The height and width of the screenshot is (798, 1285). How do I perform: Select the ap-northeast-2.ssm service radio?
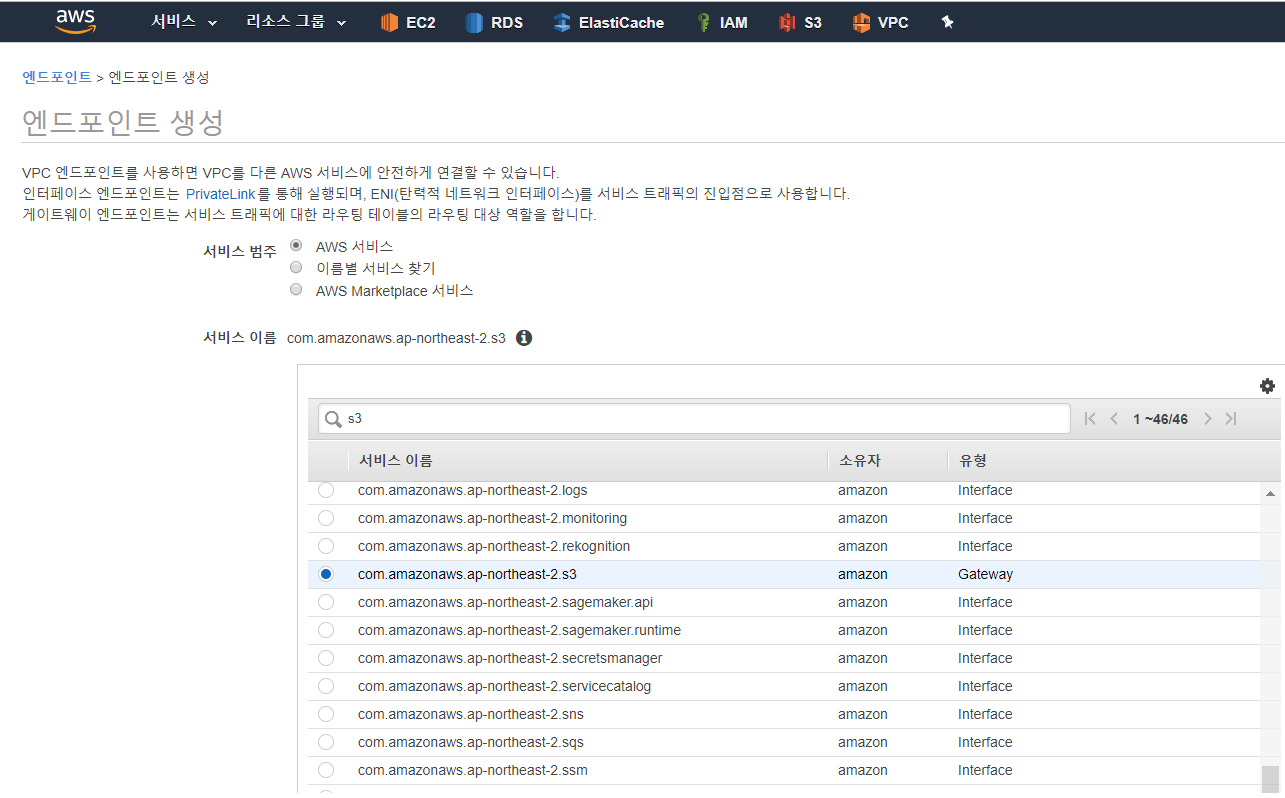click(326, 770)
